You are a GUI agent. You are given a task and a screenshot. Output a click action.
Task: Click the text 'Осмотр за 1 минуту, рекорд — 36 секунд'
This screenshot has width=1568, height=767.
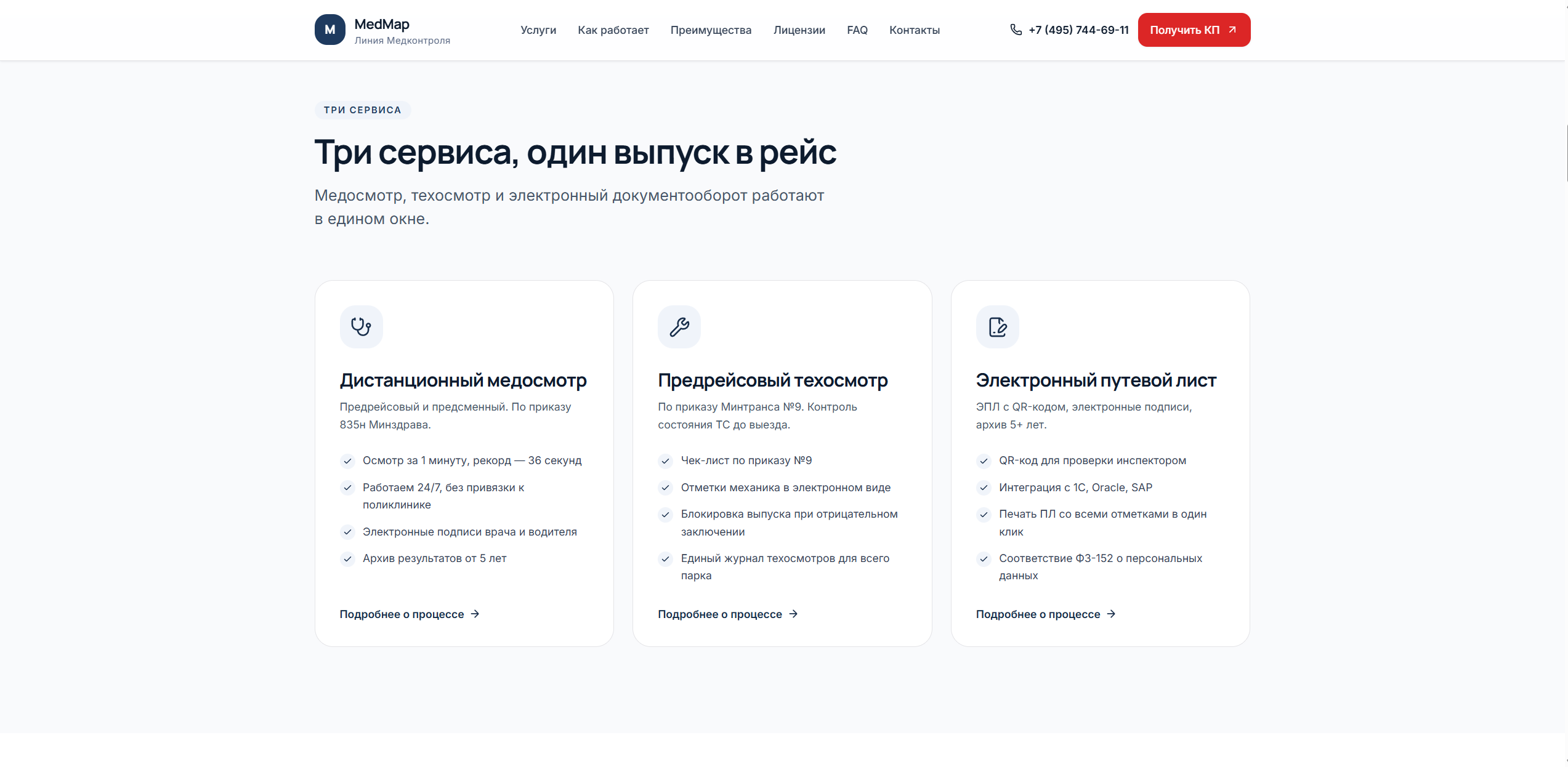(x=472, y=460)
